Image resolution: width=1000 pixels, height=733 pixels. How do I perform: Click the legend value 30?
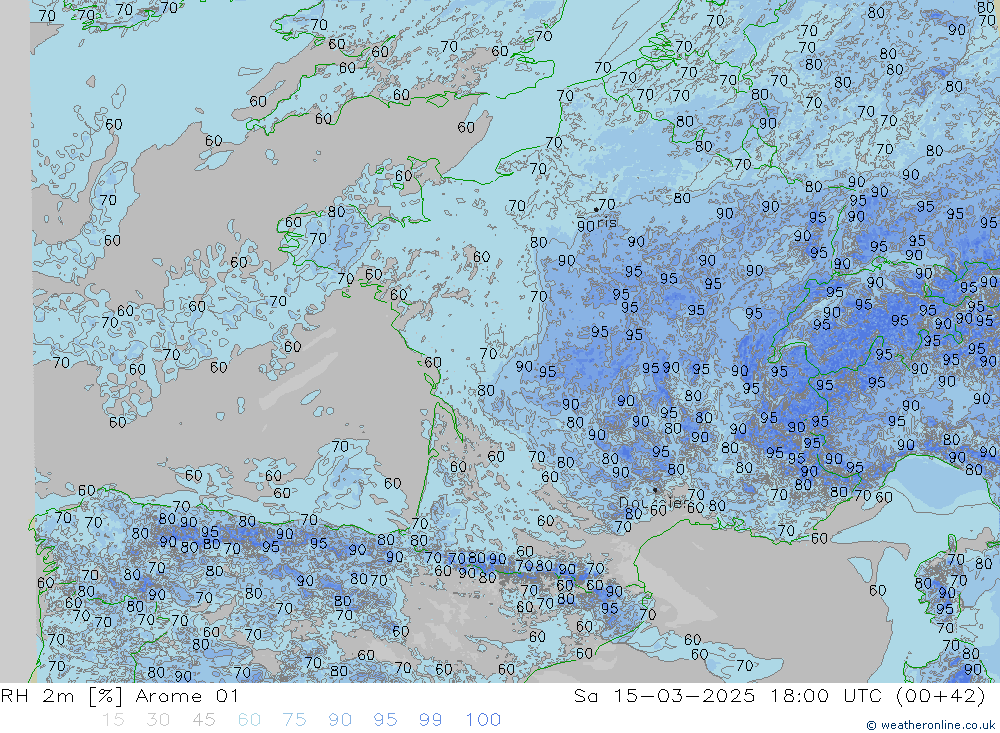point(158,720)
